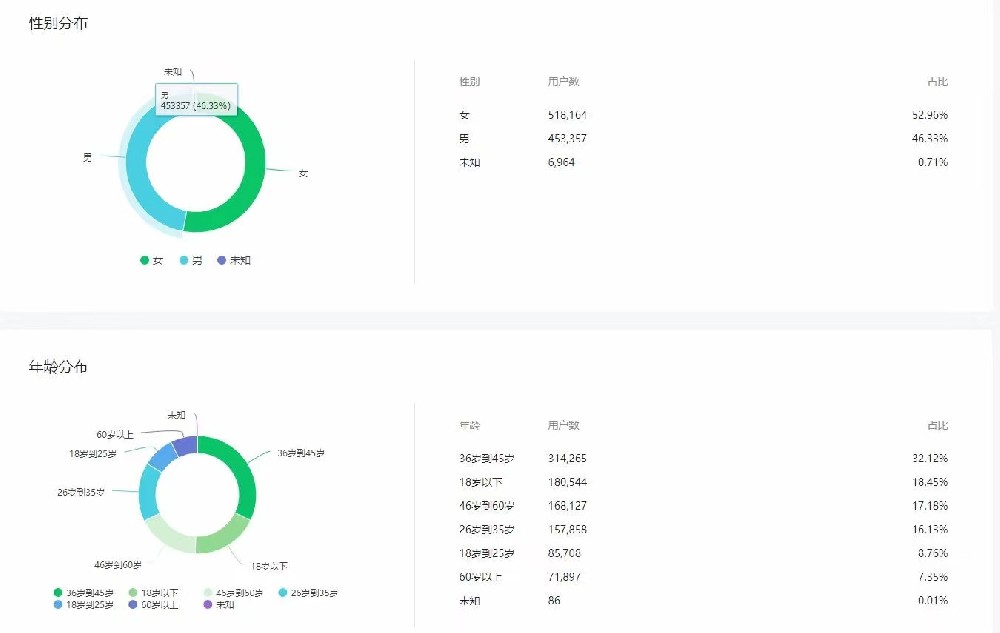This screenshot has width=1000, height=633.
Task: Select the 女 row in gender table
Action: [x=700, y=115]
